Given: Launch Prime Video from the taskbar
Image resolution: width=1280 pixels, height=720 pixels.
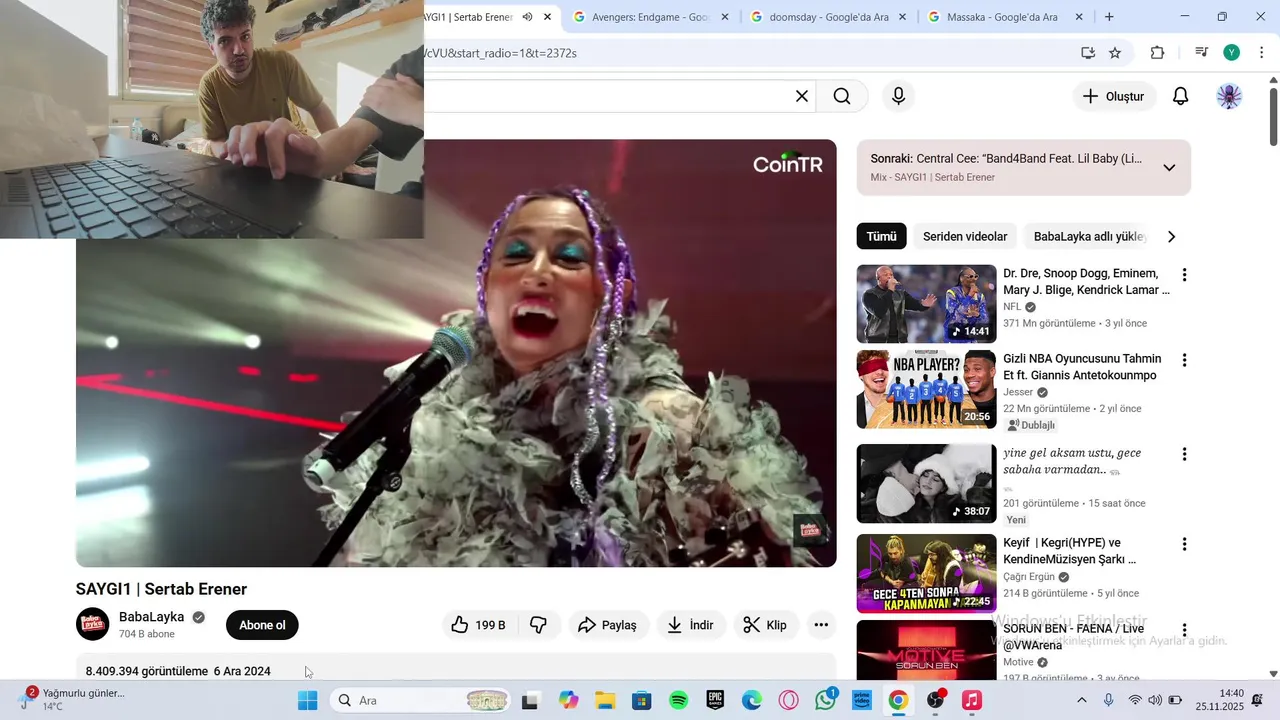Looking at the screenshot, I should point(862,701).
